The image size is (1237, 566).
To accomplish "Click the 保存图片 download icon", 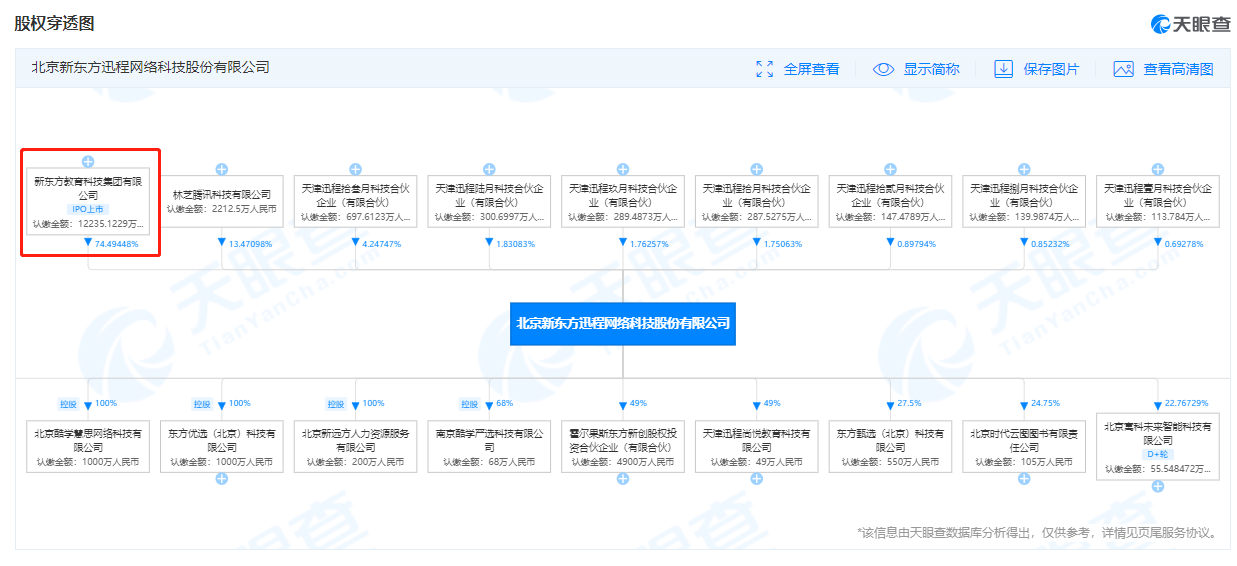I will tap(1003, 69).
